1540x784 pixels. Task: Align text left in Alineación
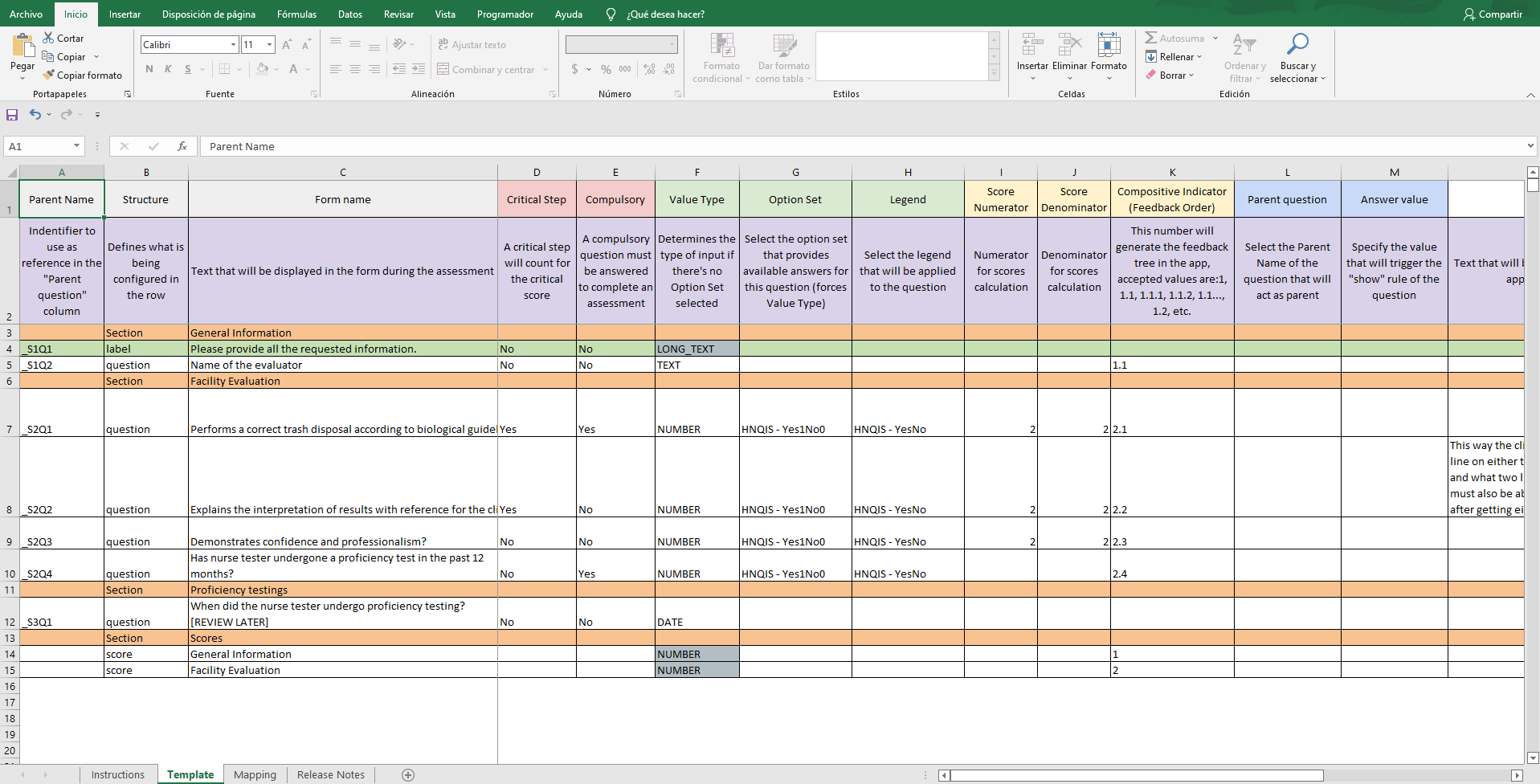click(x=336, y=69)
